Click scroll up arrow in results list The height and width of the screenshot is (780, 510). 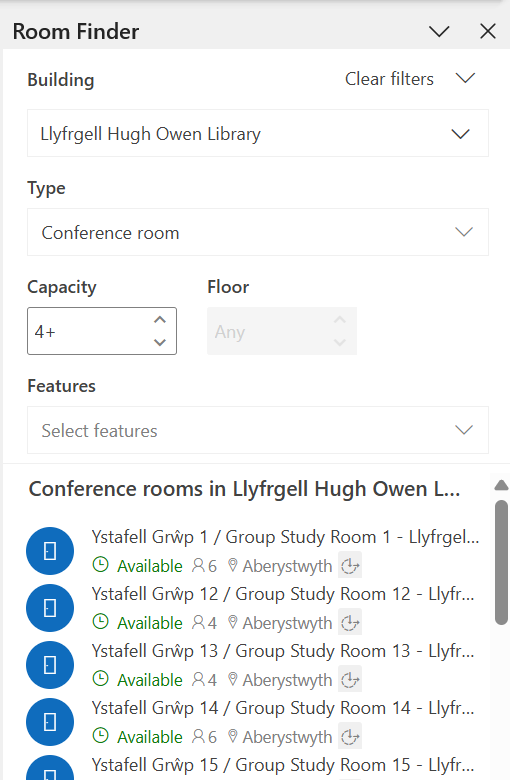point(501,485)
